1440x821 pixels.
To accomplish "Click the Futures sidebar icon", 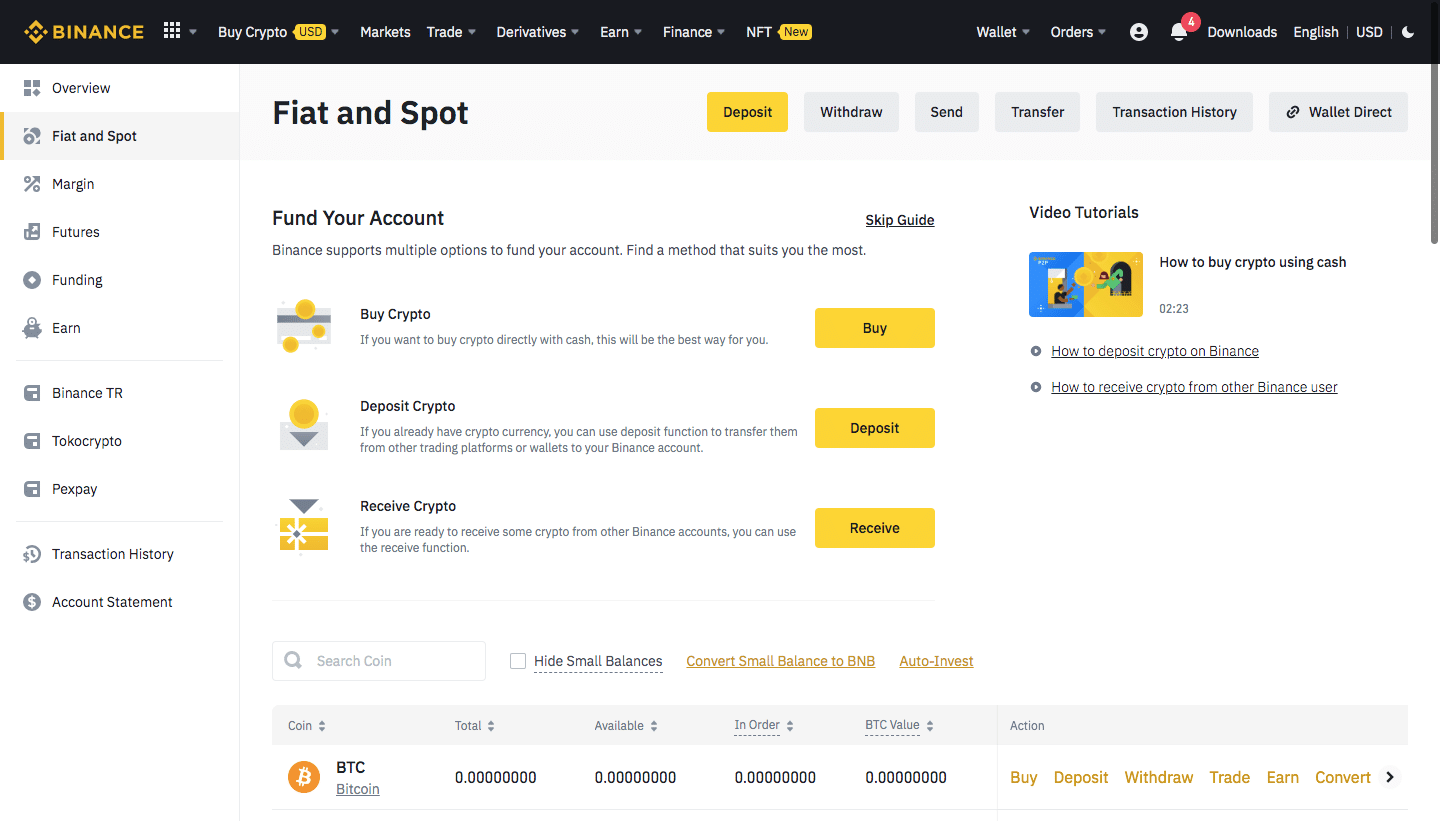I will click(x=32, y=232).
